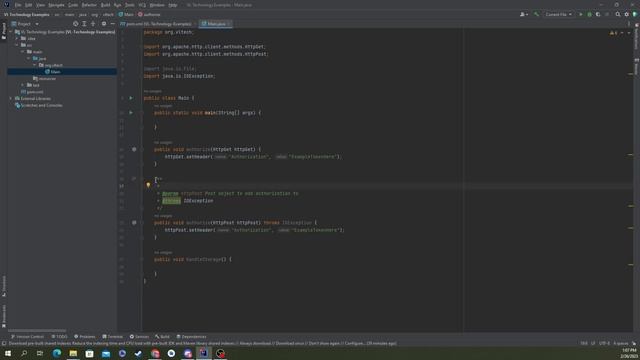Open the Build menu

point(105,5)
